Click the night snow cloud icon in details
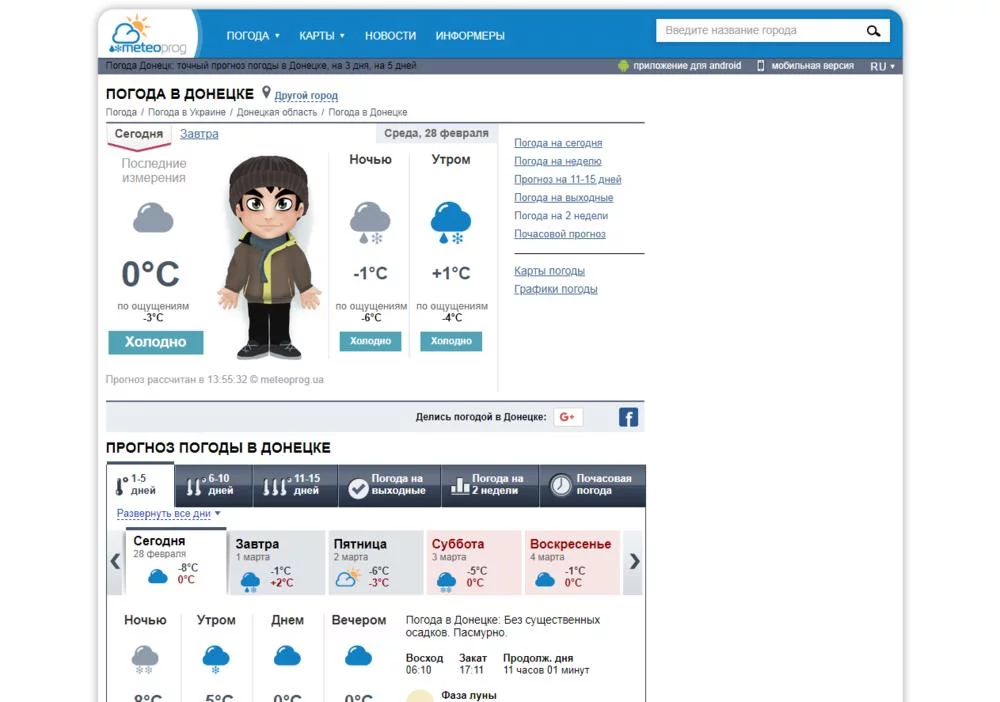1000x702 pixels. (145, 659)
